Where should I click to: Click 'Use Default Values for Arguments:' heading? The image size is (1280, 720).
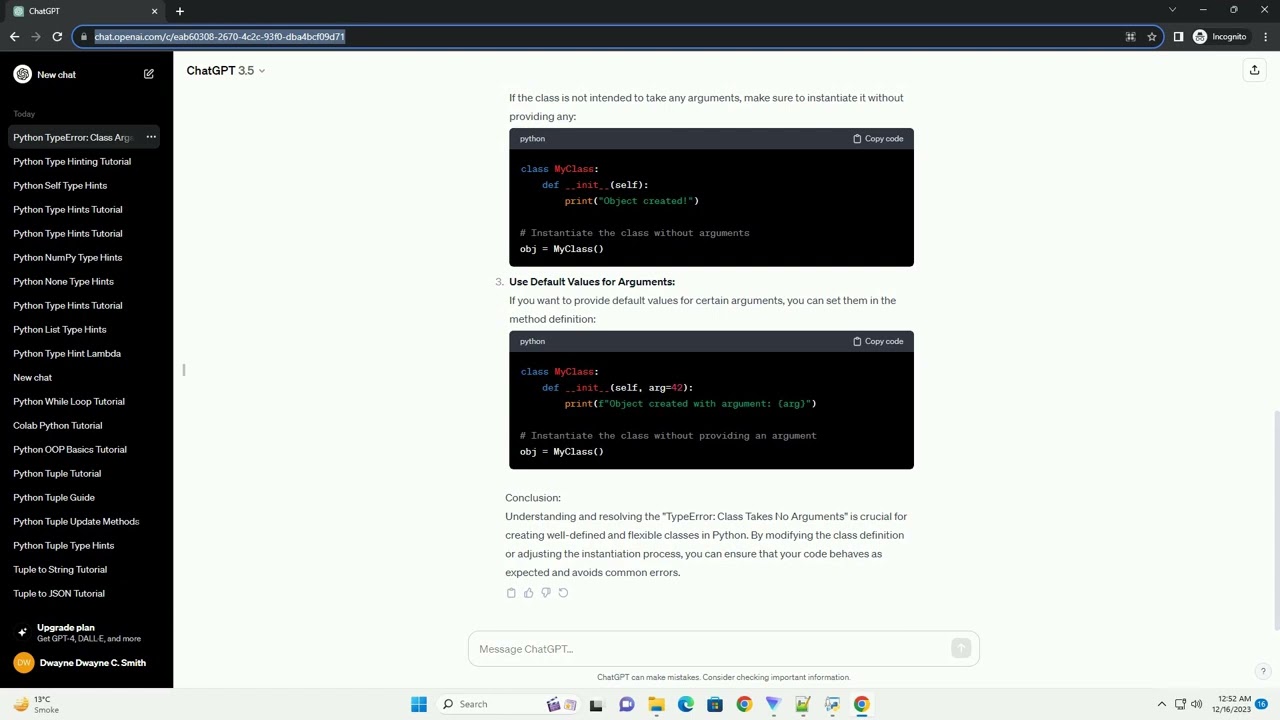pyautogui.click(x=592, y=282)
